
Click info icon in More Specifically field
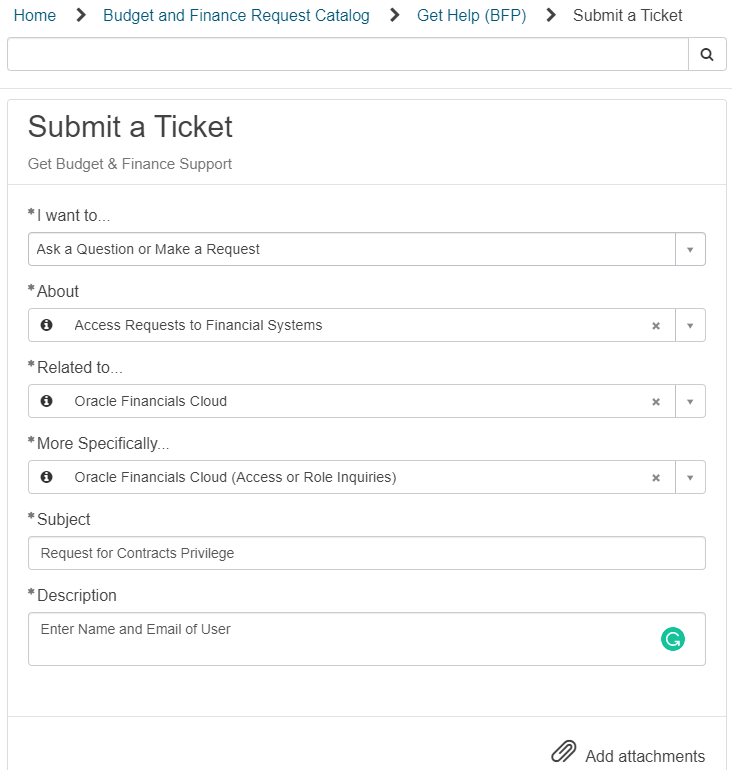tap(47, 477)
